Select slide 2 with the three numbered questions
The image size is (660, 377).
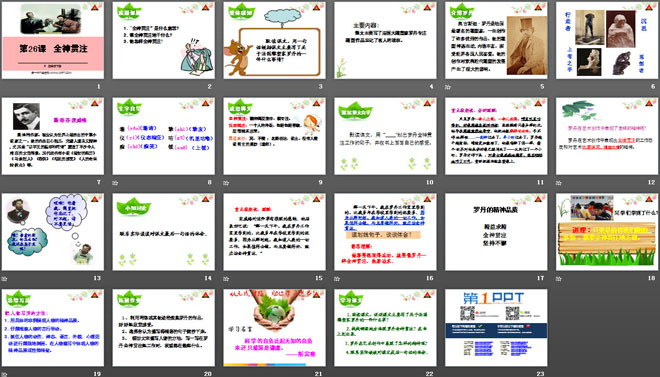(x=163, y=40)
